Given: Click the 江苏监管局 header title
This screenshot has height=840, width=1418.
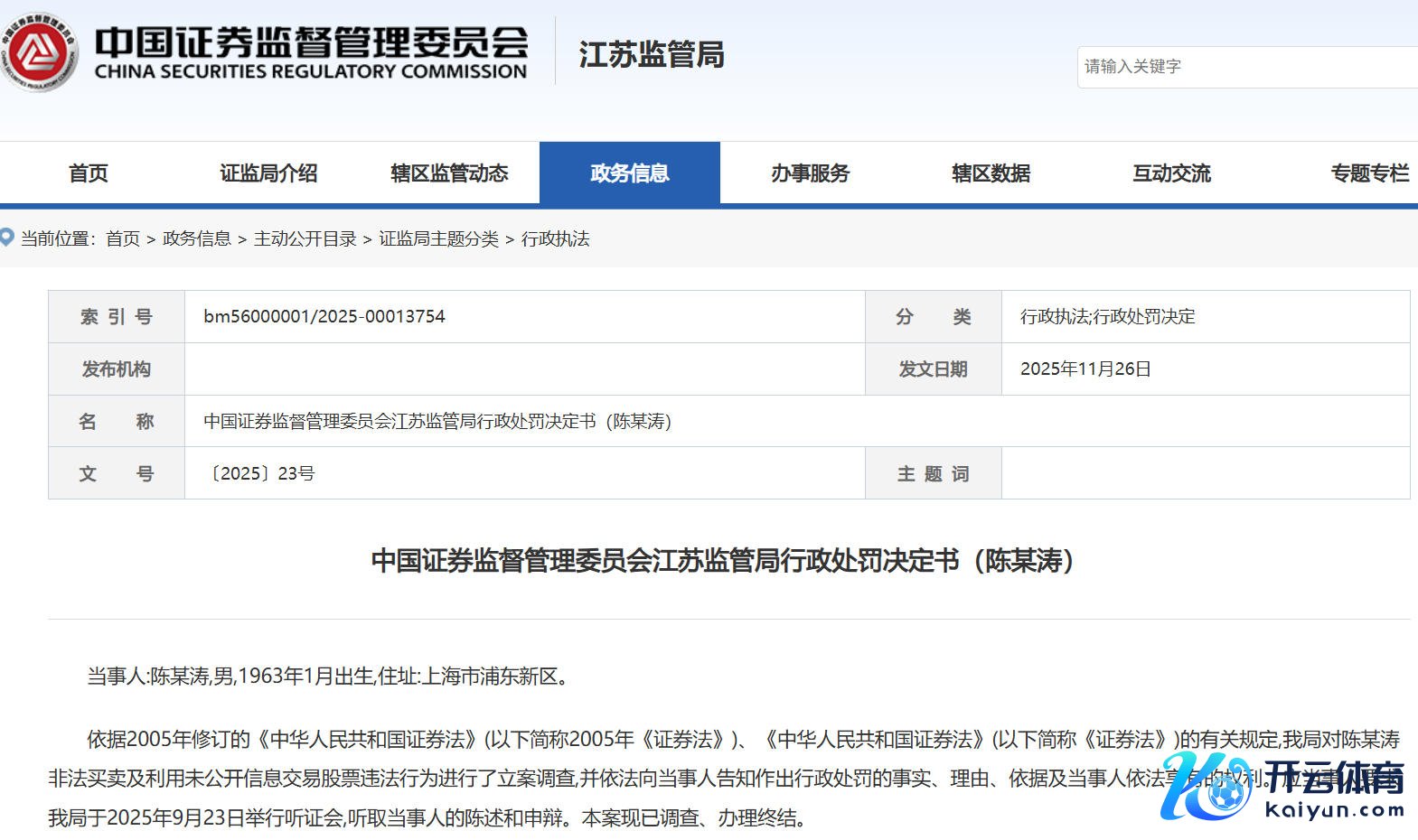Looking at the screenshot, I should point(652,54).
